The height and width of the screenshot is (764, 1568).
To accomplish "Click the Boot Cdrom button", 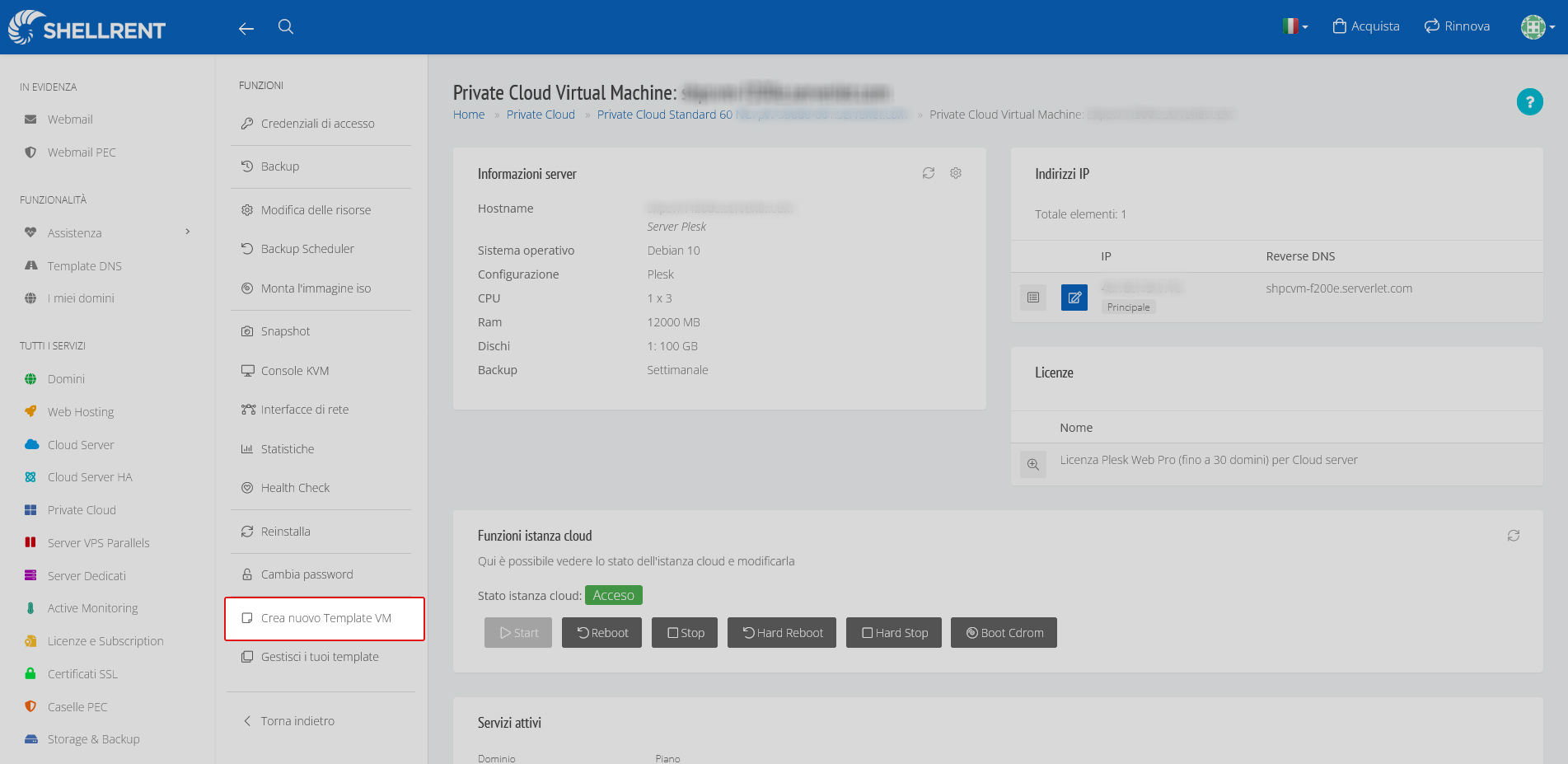I will [x=1004, y=633].
